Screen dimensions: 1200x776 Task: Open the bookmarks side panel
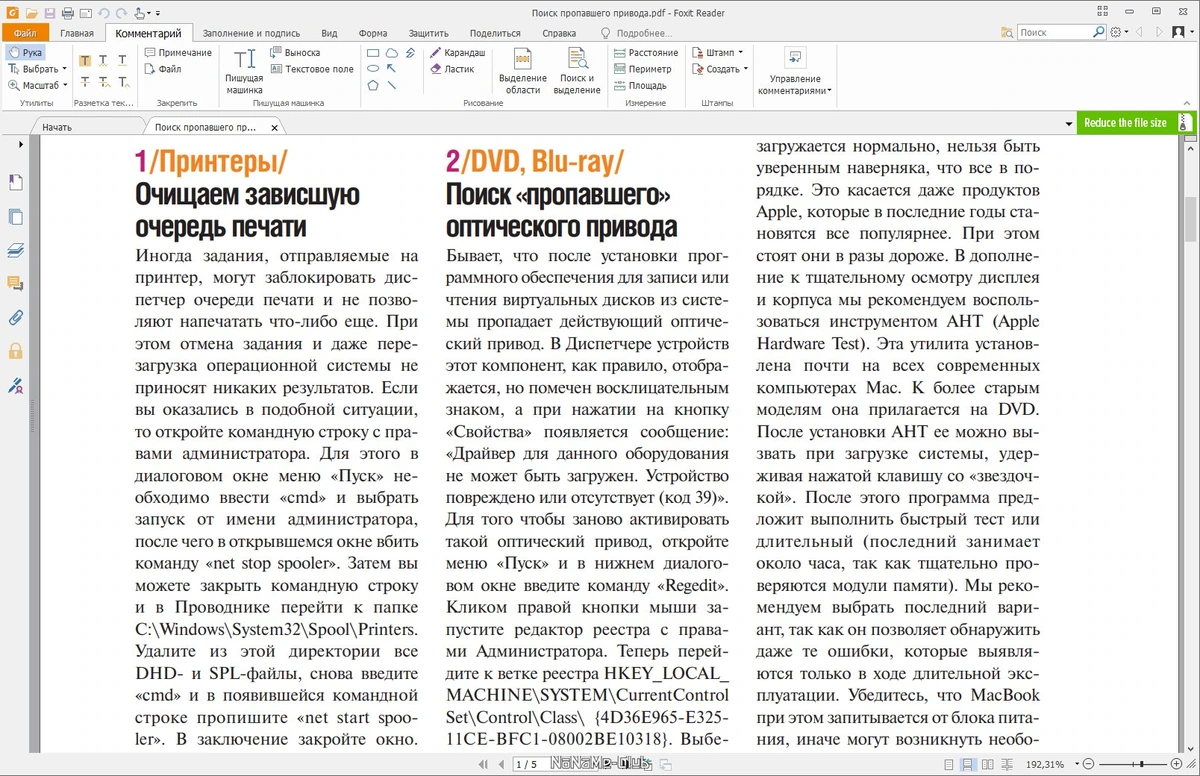click(x=15, y=183)
